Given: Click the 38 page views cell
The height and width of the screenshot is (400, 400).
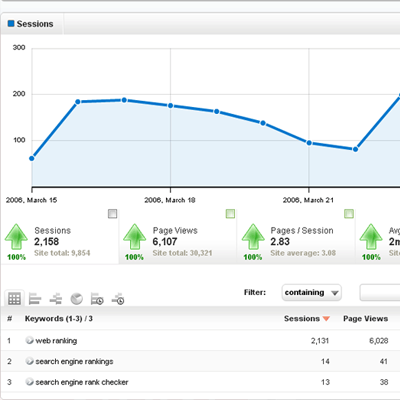Looking at the screenshot, I should [x=384, y=382].
